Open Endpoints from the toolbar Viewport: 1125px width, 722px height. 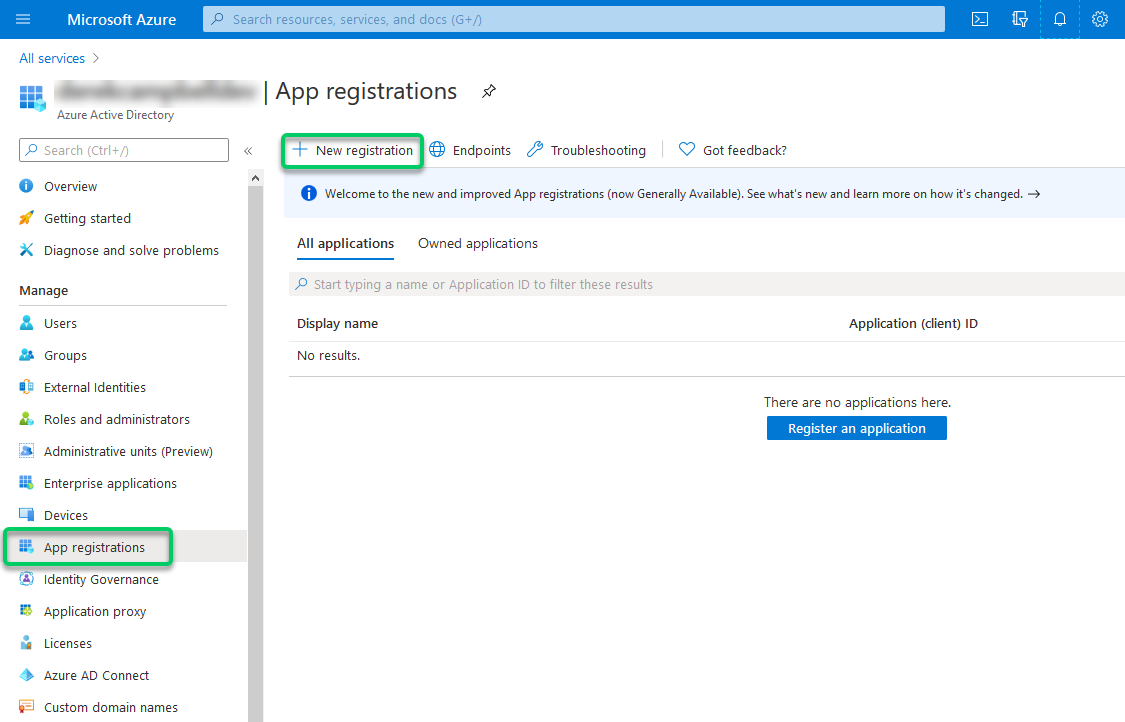[x=470, y=149]
